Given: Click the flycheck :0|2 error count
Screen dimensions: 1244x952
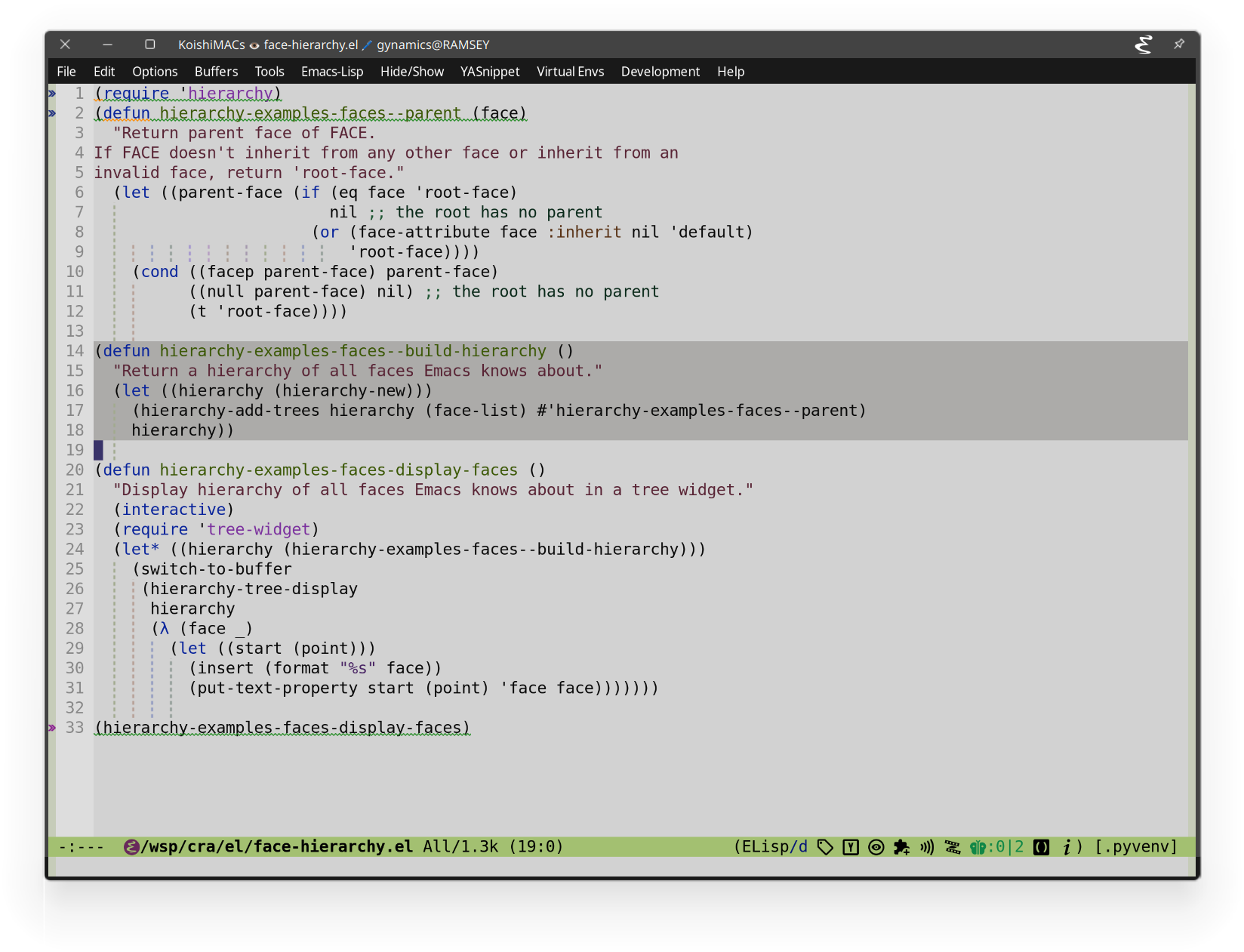Looking at the screenshot, I should tap(1006, 847).
